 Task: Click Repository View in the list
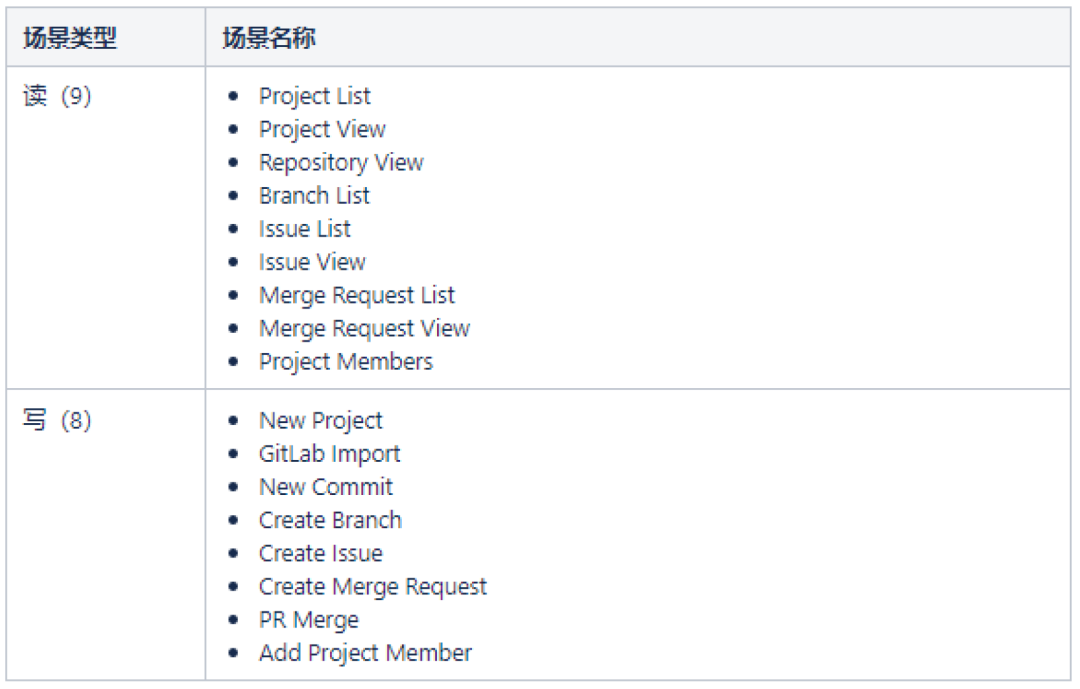(341, 162)
